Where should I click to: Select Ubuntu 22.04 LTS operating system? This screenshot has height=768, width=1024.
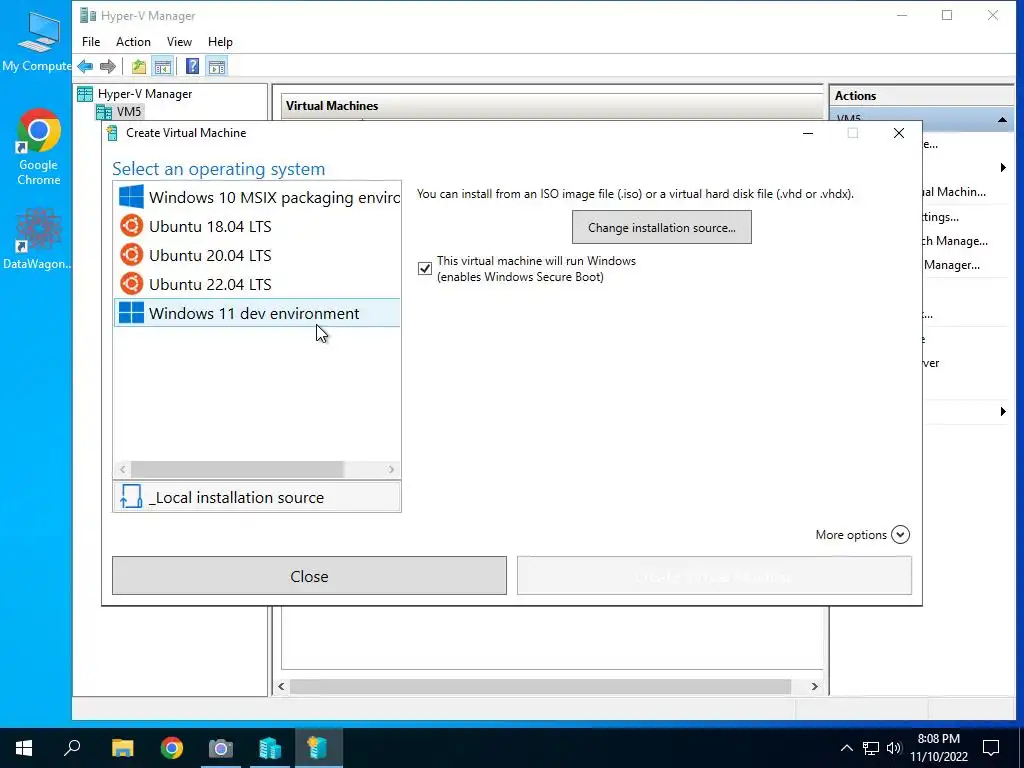[x=257, y=284]
